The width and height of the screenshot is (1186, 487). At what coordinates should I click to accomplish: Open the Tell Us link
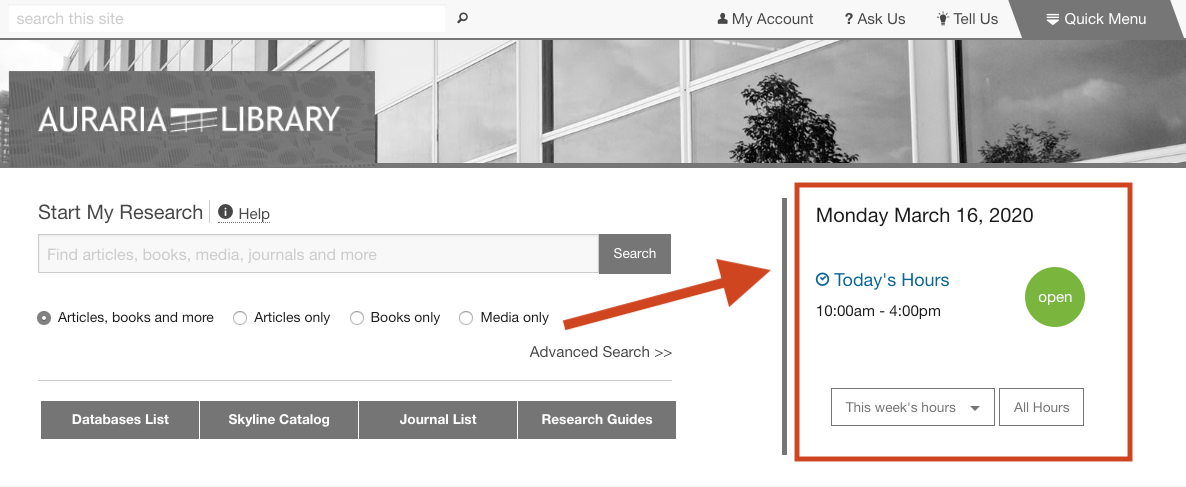pyautogui.click(x=967, y=19)
